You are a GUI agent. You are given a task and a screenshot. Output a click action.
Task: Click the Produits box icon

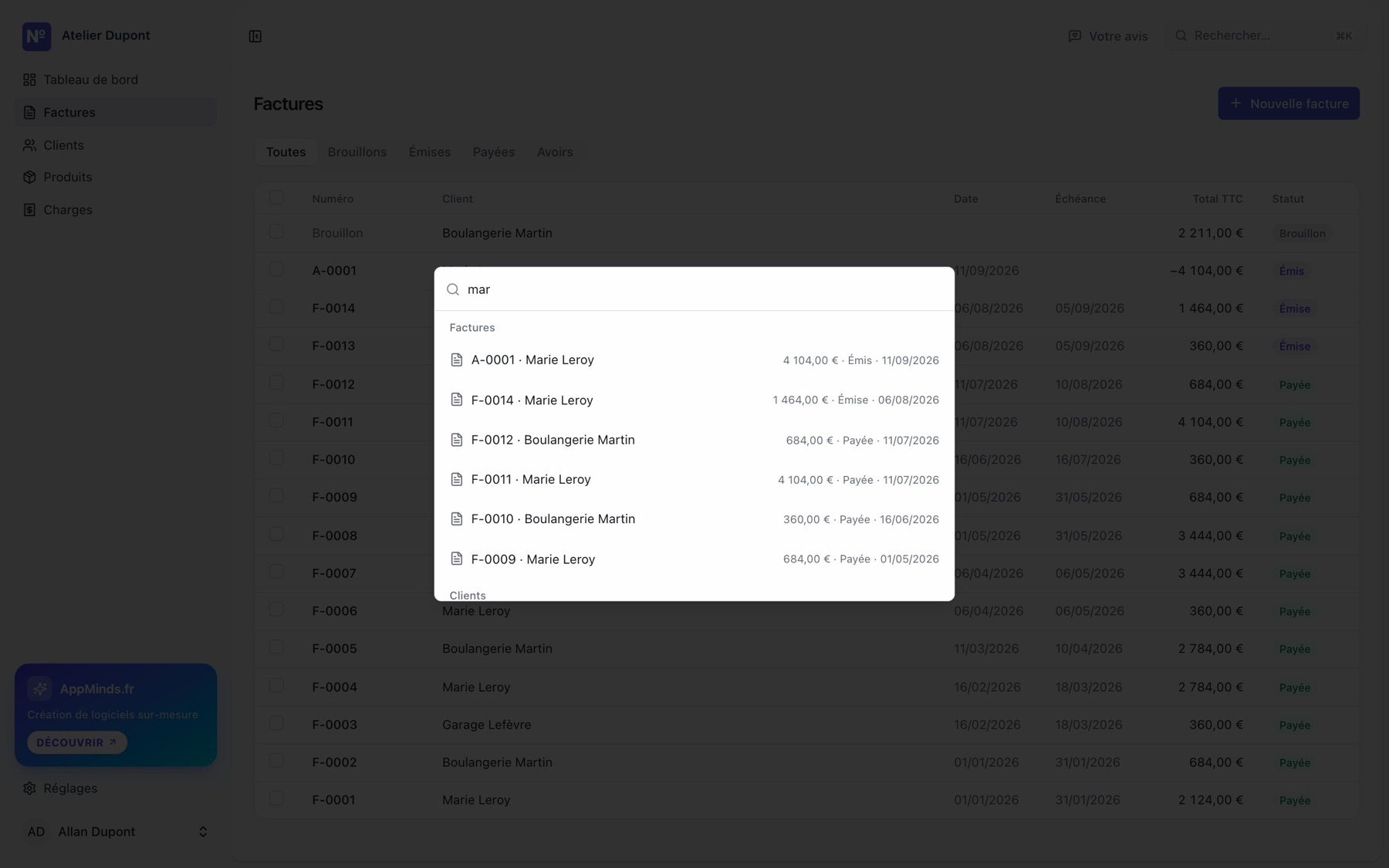(29, 177)
